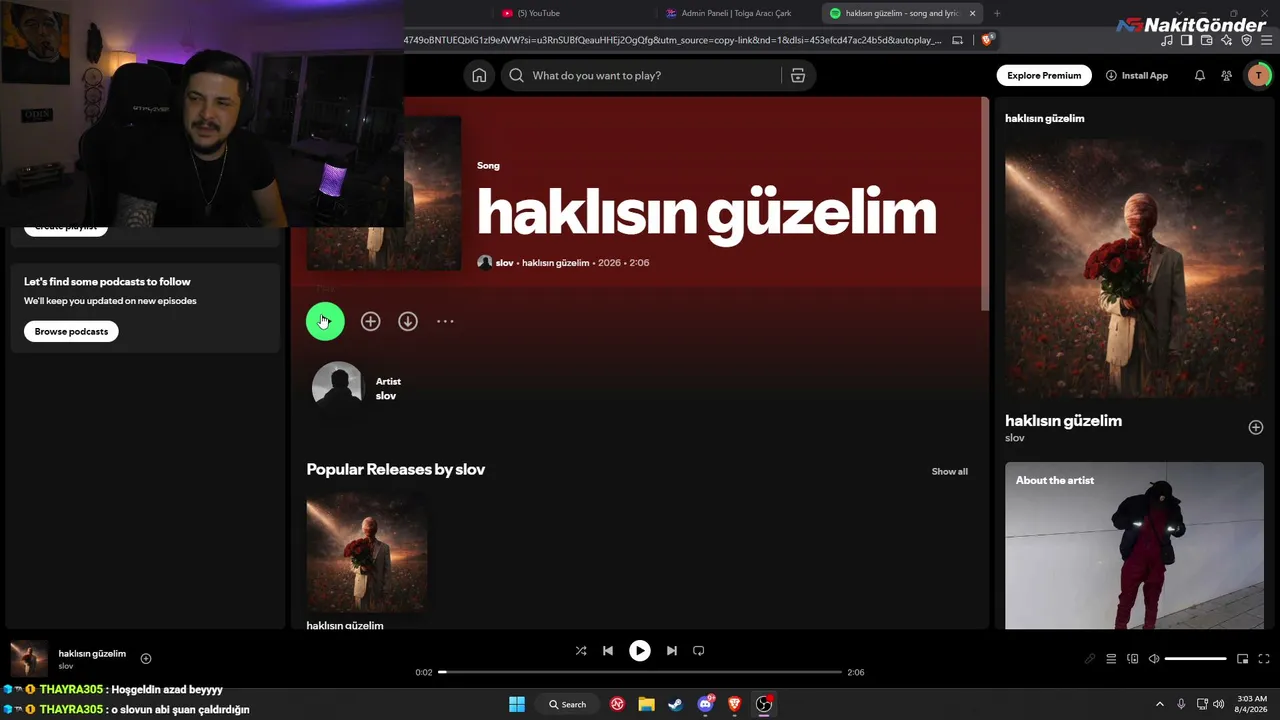Open the Brave Leo AI sparkle icon

coord(1227,41)
